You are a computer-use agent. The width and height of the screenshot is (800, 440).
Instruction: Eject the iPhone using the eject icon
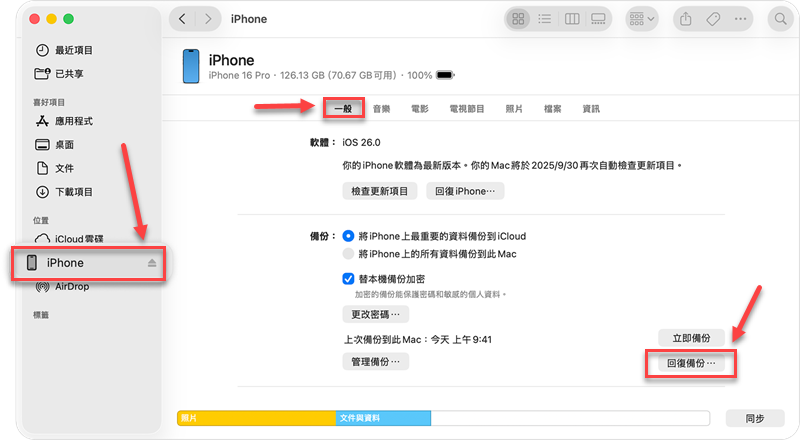(x=152, y=263)
